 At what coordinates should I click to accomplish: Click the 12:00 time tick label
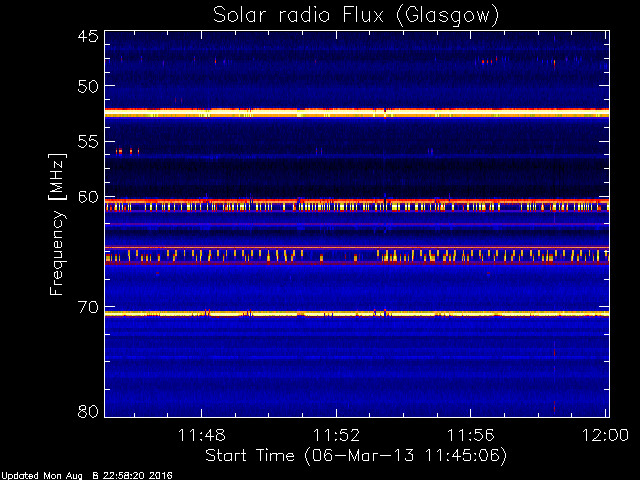coord(605,435)
